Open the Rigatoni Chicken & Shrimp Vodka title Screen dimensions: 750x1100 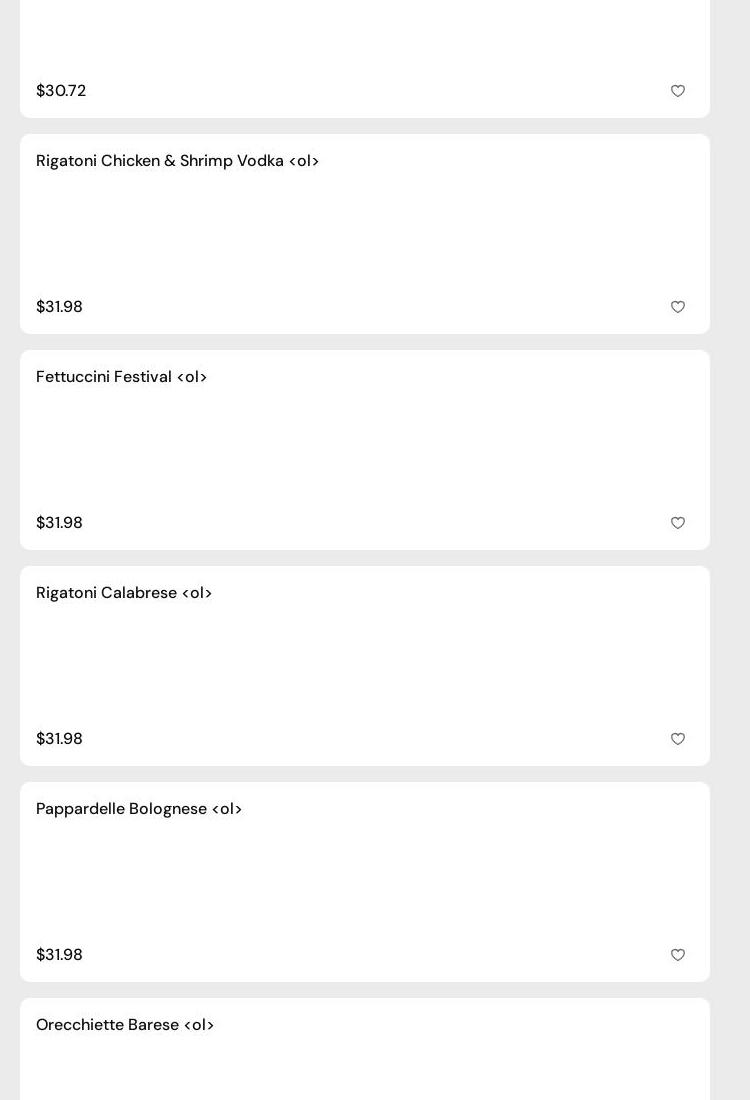click(x=177, y=161)
